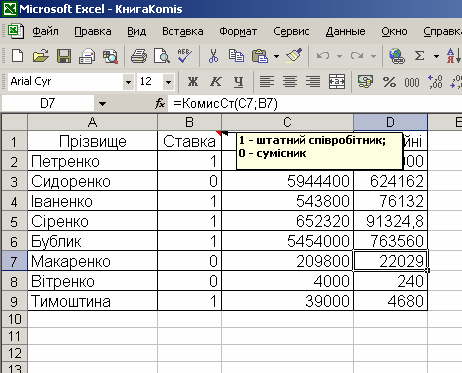Undo the last action
This screenshot has height=373, width=462.
point(323,56)
